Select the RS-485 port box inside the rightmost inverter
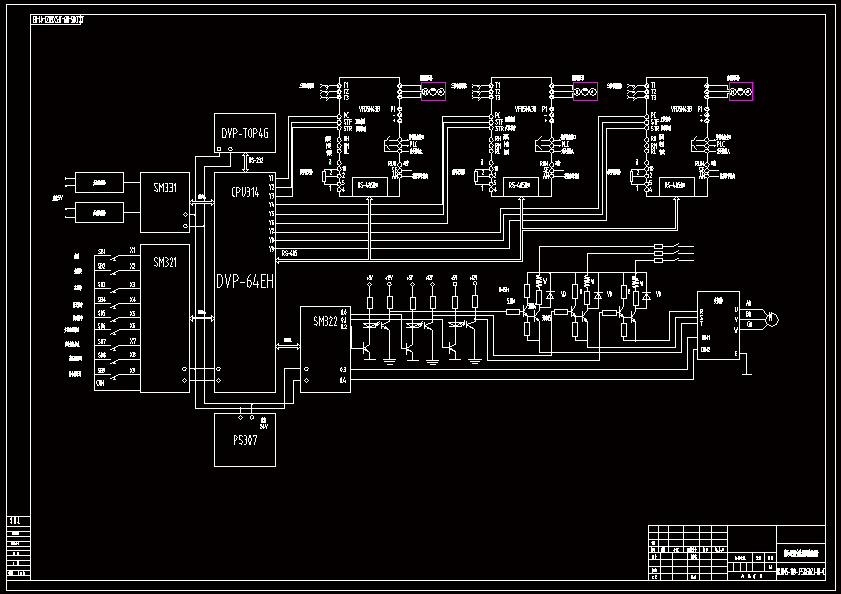The width and height of the screenshot is (841, 594). [677, 187]
